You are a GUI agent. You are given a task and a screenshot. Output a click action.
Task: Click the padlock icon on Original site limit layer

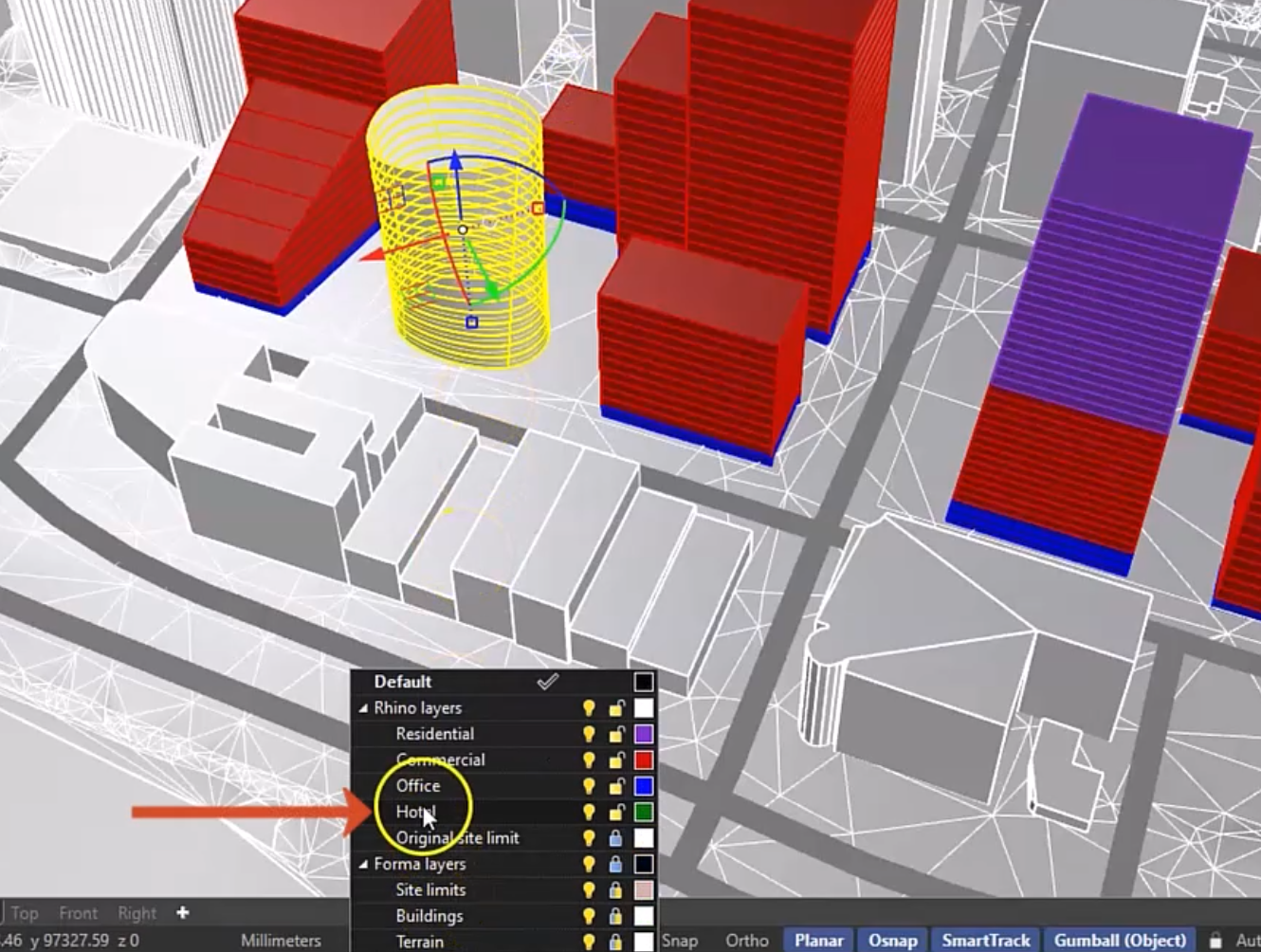click(x=616, y=837)
